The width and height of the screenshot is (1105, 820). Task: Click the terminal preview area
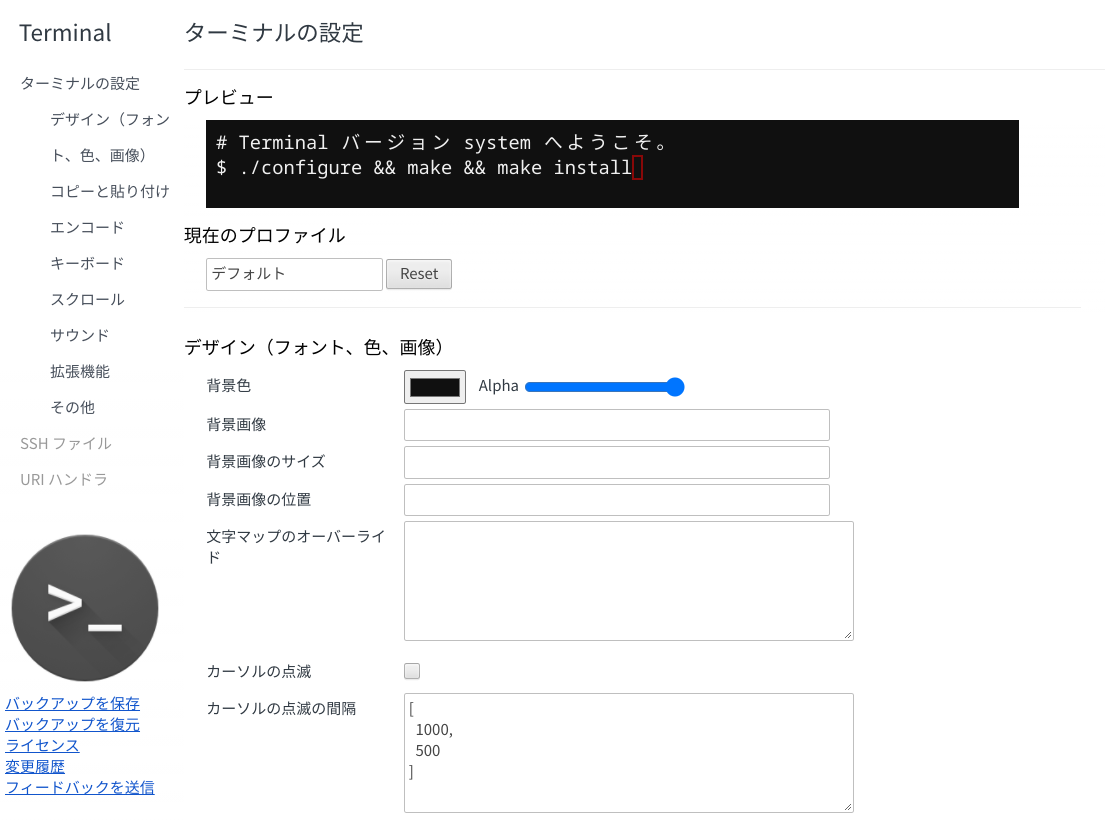coord(612,163)
